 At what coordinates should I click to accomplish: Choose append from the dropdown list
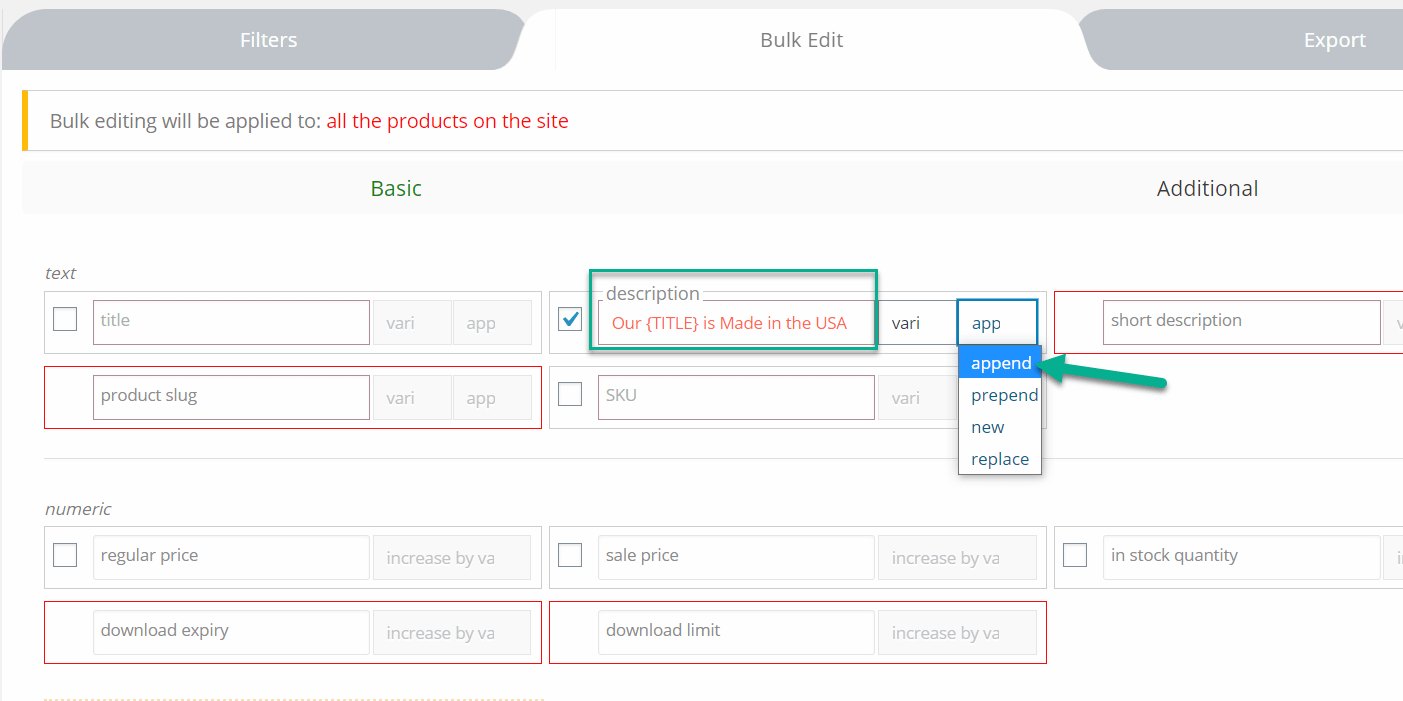tap(1000, 363)
